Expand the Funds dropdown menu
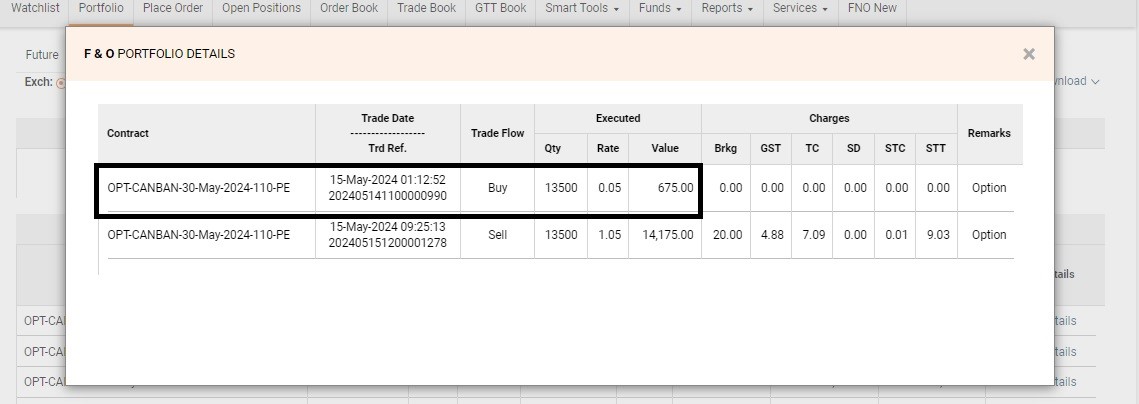Screen dimensions: 1139x404 (660, 8)
